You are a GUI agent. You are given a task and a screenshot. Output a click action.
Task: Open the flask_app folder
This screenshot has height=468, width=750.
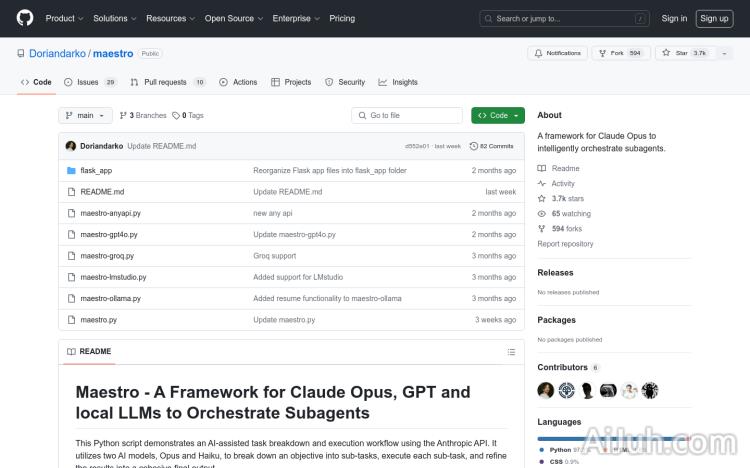96,171
